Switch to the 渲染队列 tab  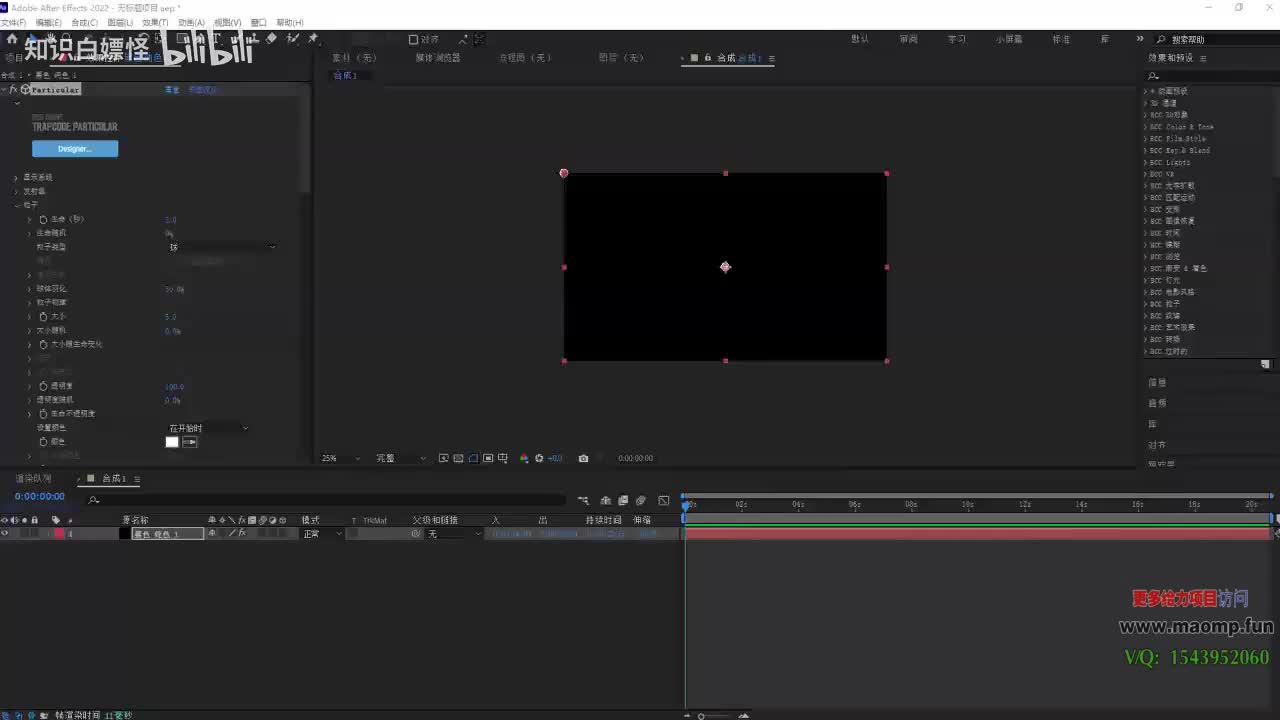click(33, 479)
